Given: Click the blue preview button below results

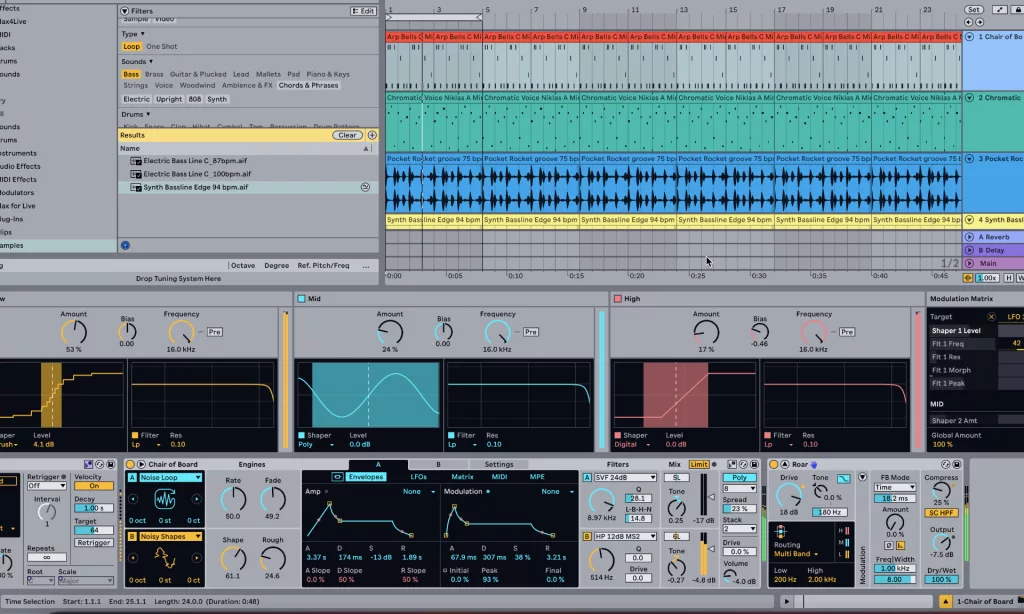Looking at the screenshot, I should click(125, 246).
